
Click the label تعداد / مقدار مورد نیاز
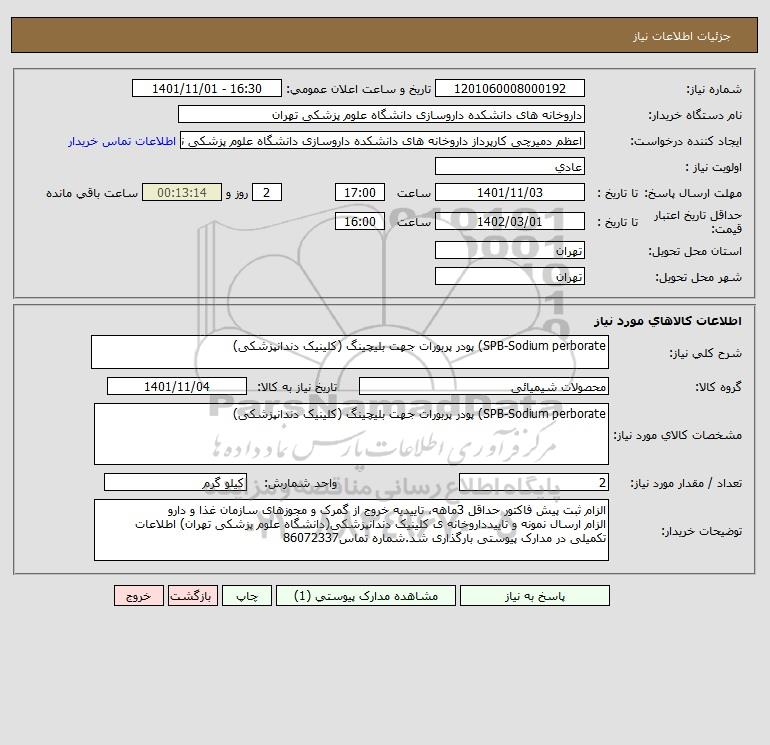pos(687,484)
